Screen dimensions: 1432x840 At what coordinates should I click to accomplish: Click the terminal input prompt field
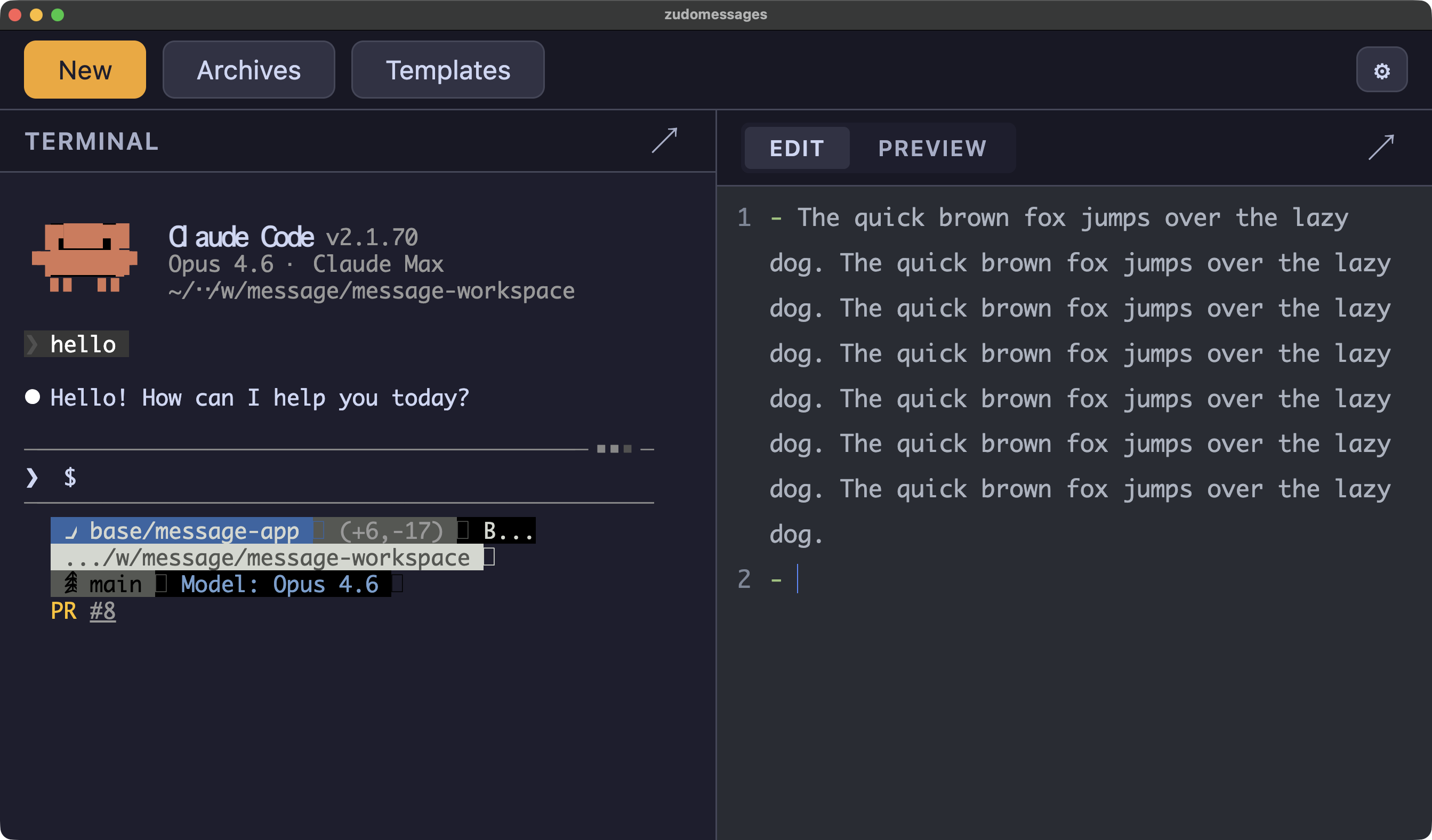(x=341, y=477)
